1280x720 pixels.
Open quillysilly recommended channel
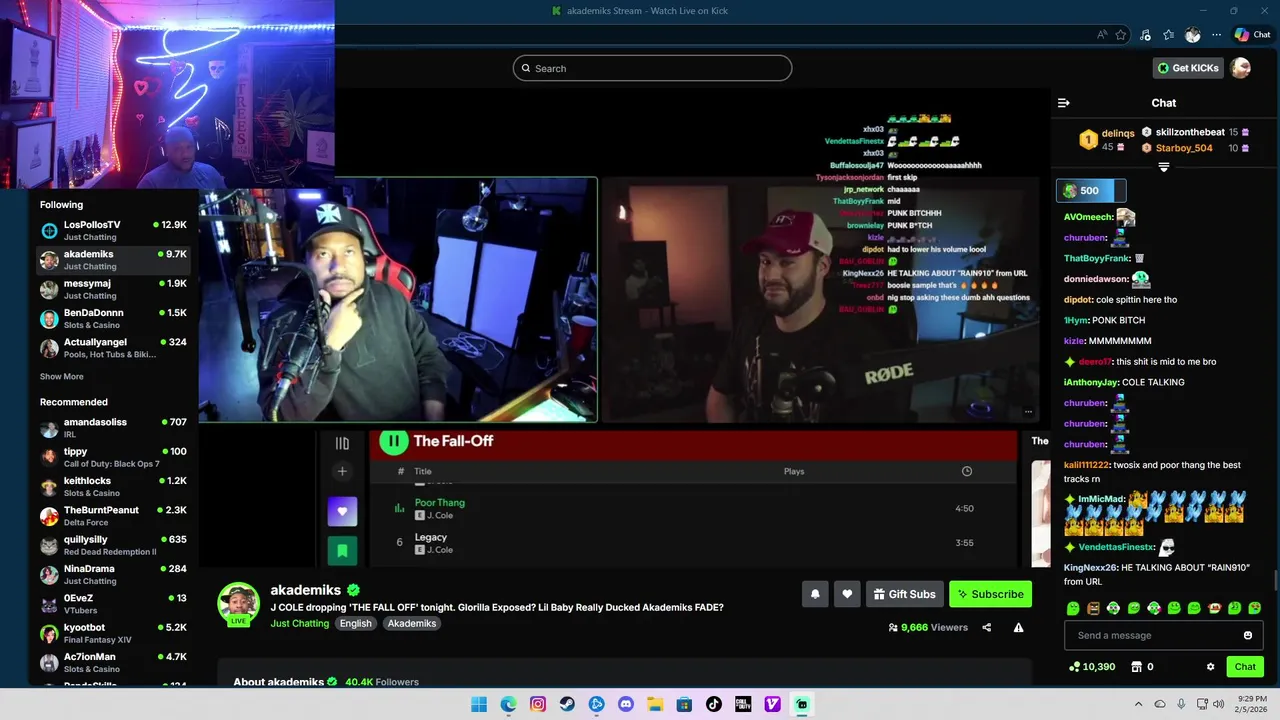[x=113, y=545]
